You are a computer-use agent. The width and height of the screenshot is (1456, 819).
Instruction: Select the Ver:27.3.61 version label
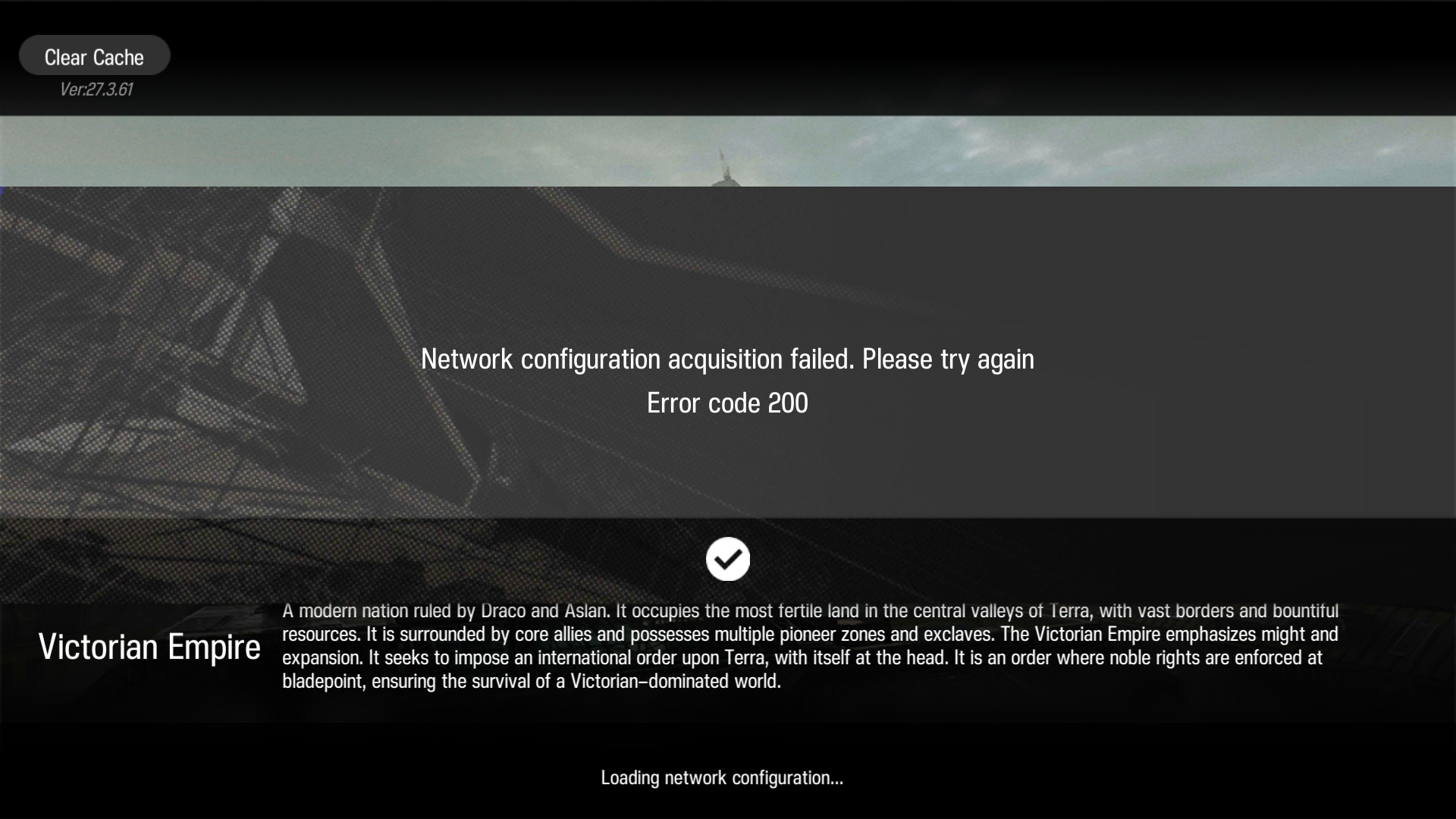(x=96, y=89)
